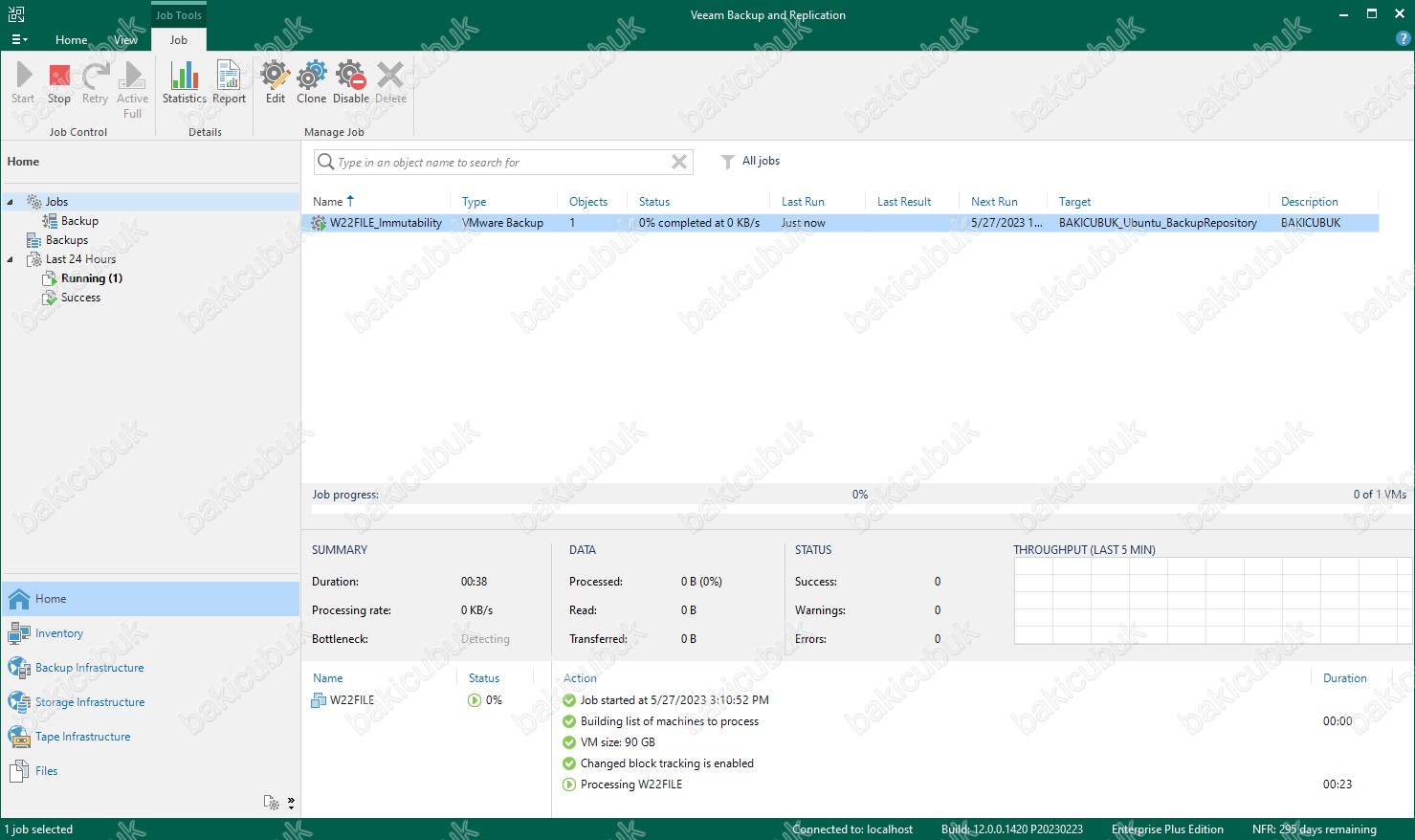This screenshot has height=840, width=1415.
Task: Select the W22FILE_Immutability job row
Action: click(x=842, y=223)
